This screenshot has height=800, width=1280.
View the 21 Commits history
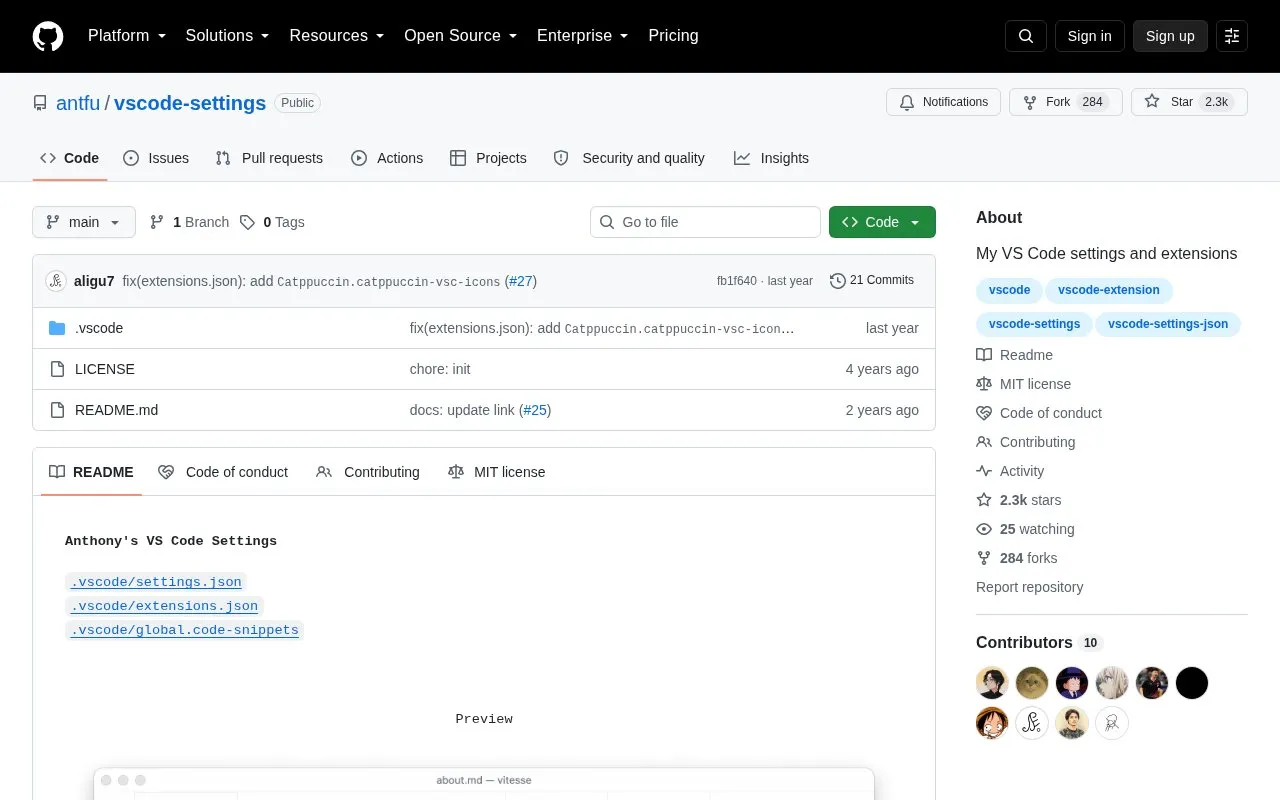[x=872, y=280]
